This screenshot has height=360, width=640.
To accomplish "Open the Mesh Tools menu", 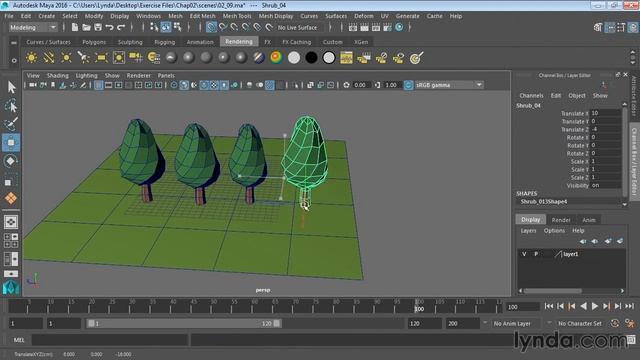I will pyautogui.click(x=237, y=16).
